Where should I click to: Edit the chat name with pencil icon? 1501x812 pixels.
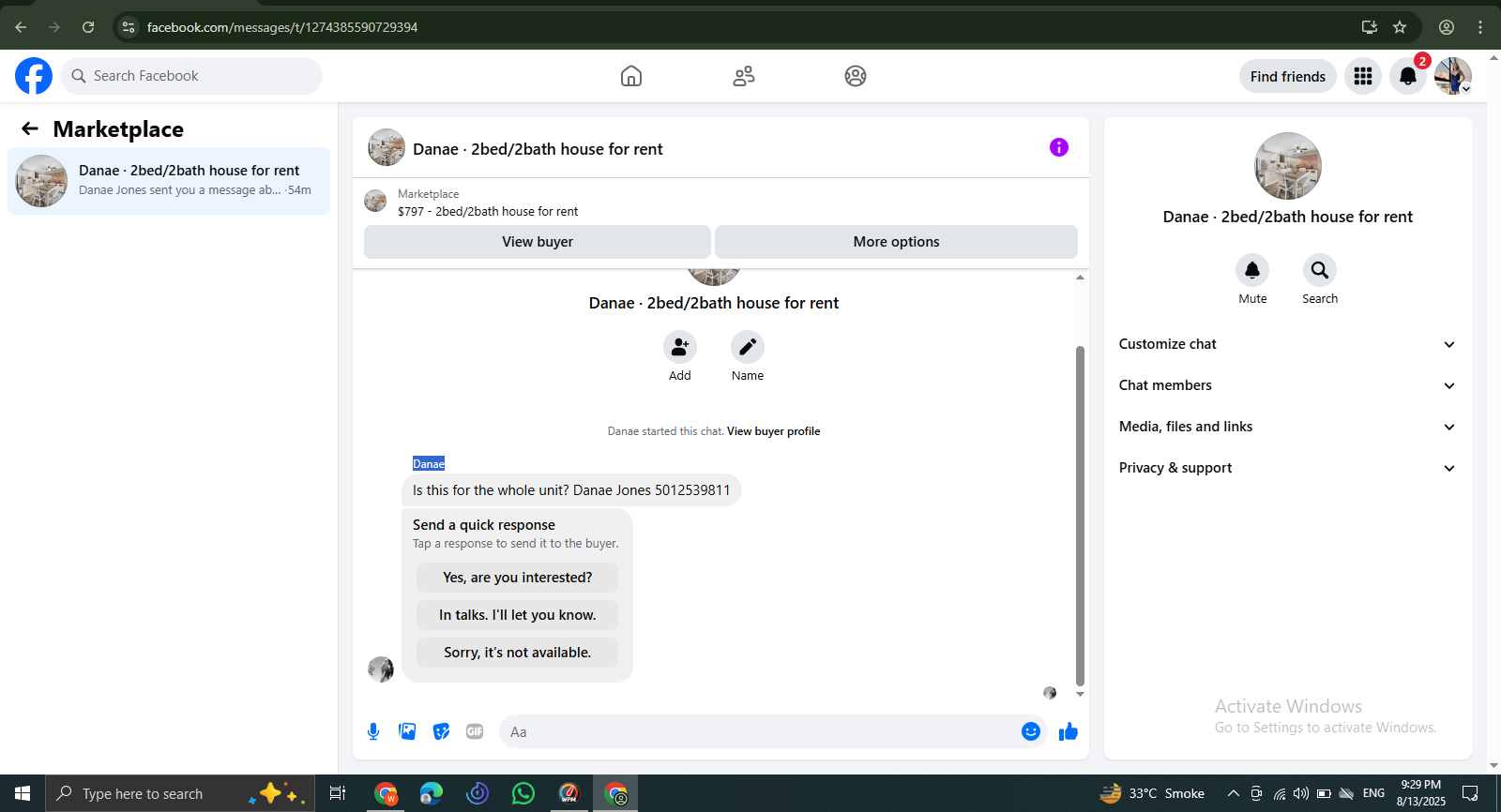[x=748, y=347]
